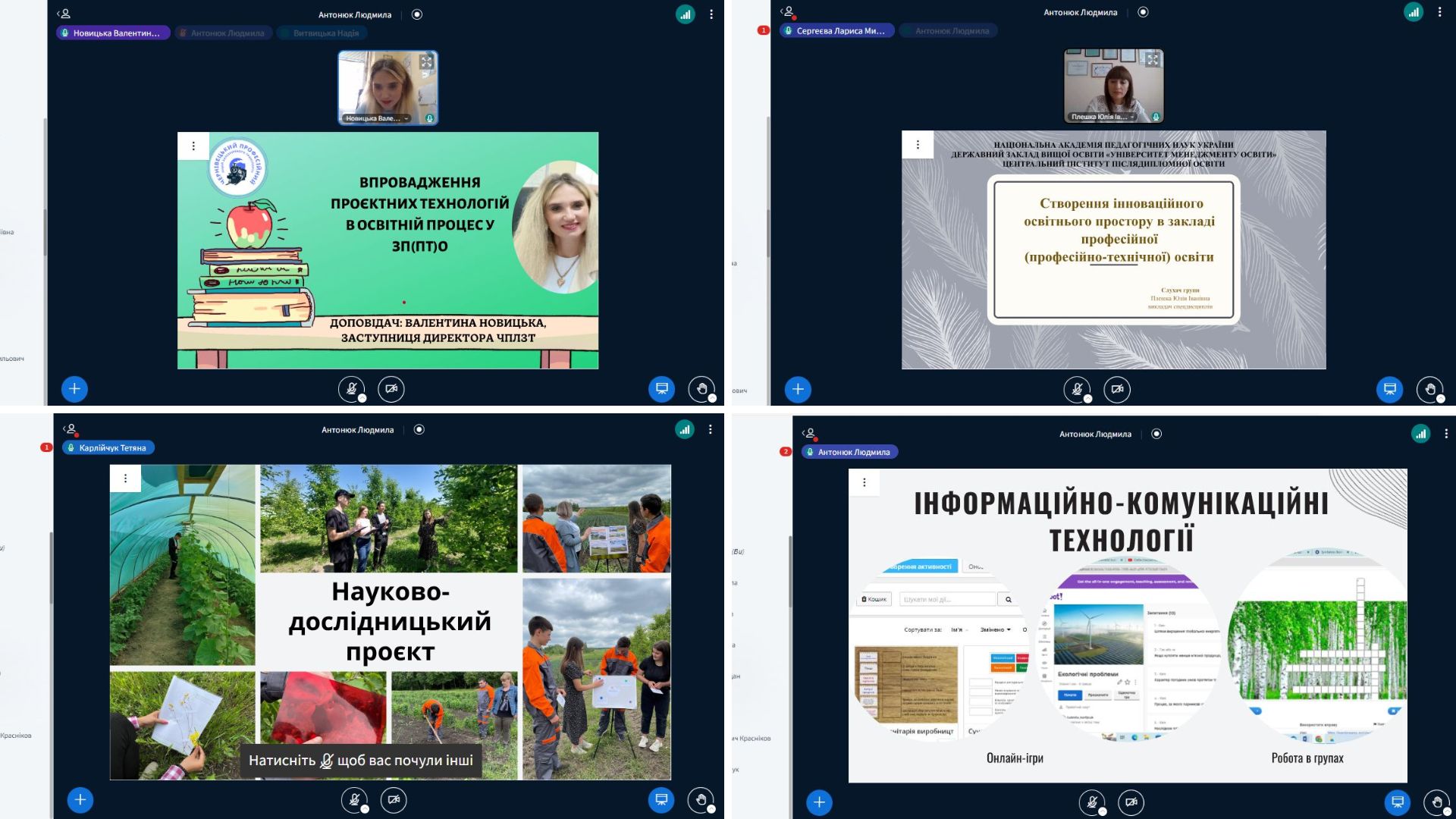Expand Новицька webcam to fullscreen
This screenshot has width=1456, height=819.
(x=427, y=62)
